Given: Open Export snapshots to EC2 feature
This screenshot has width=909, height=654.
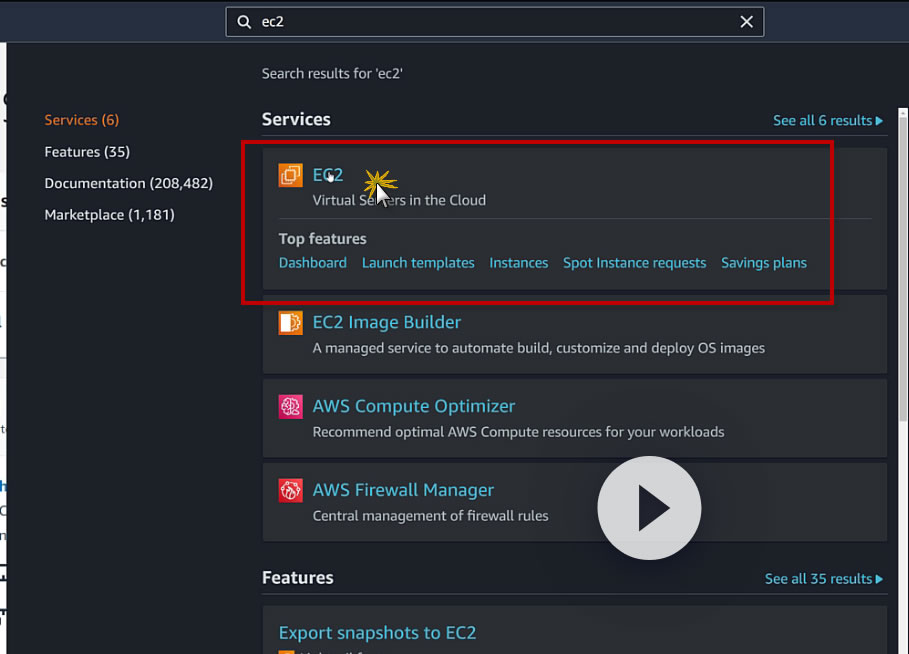Looking at the screenshot, I should pos(377,633).
